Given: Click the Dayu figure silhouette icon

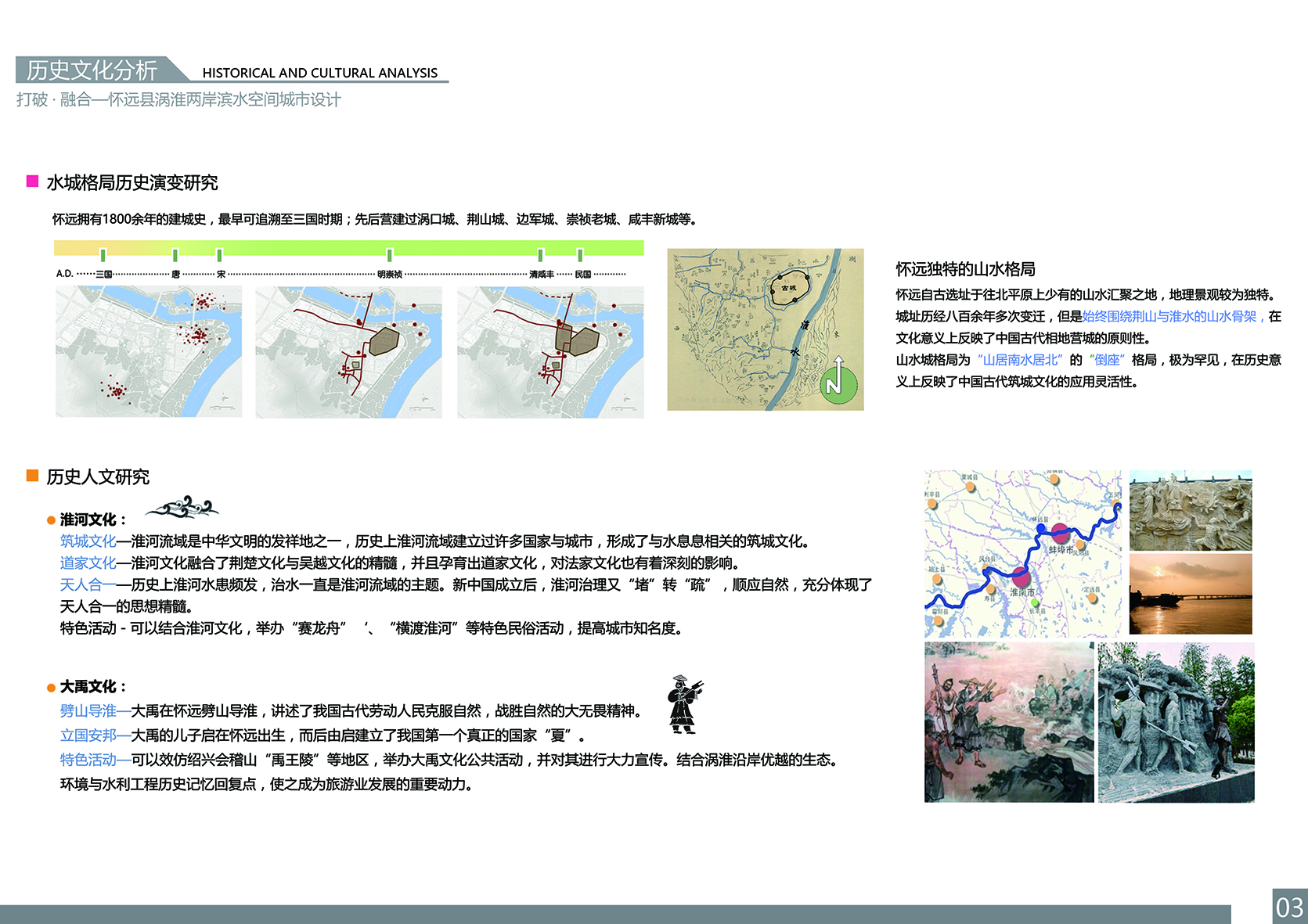Looking at the screenshot, I should 685,704.
